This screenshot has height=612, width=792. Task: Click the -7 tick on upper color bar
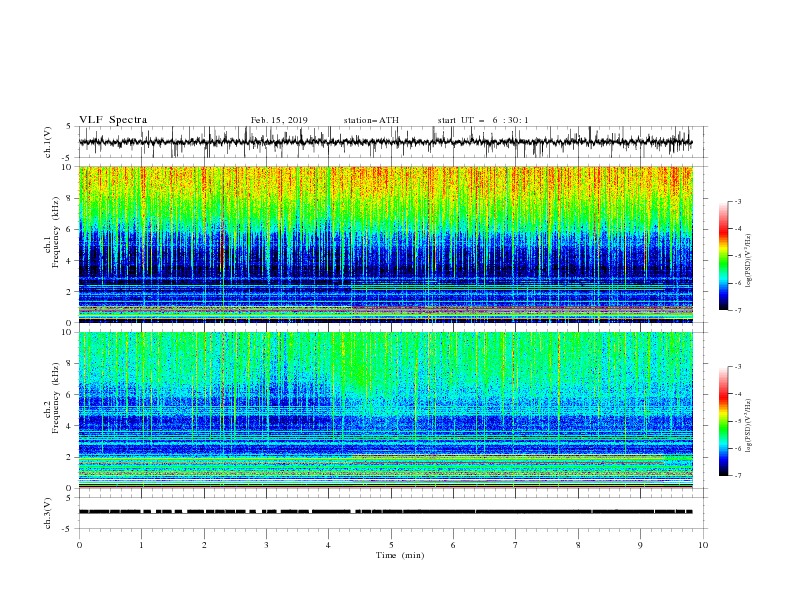coord(737,310)
